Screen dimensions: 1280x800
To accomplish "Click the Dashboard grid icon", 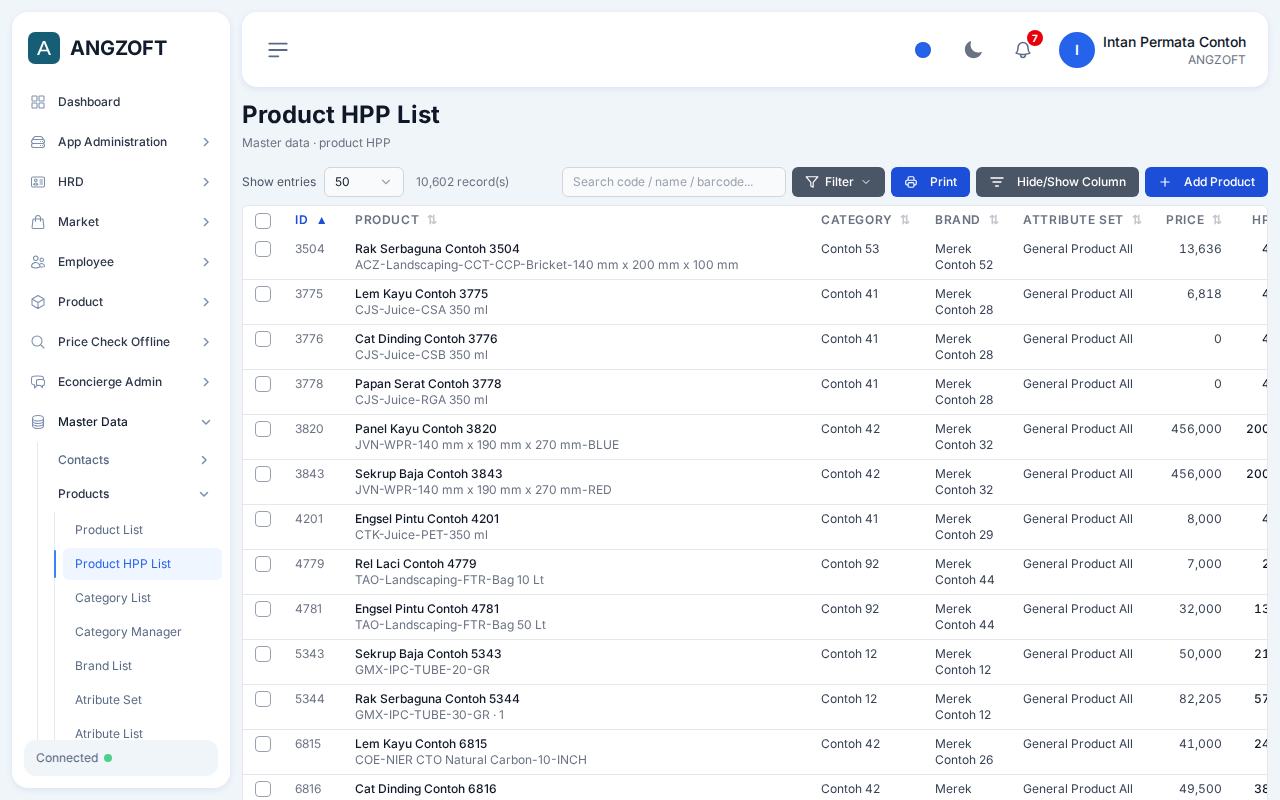I will [x=38, y=102].
